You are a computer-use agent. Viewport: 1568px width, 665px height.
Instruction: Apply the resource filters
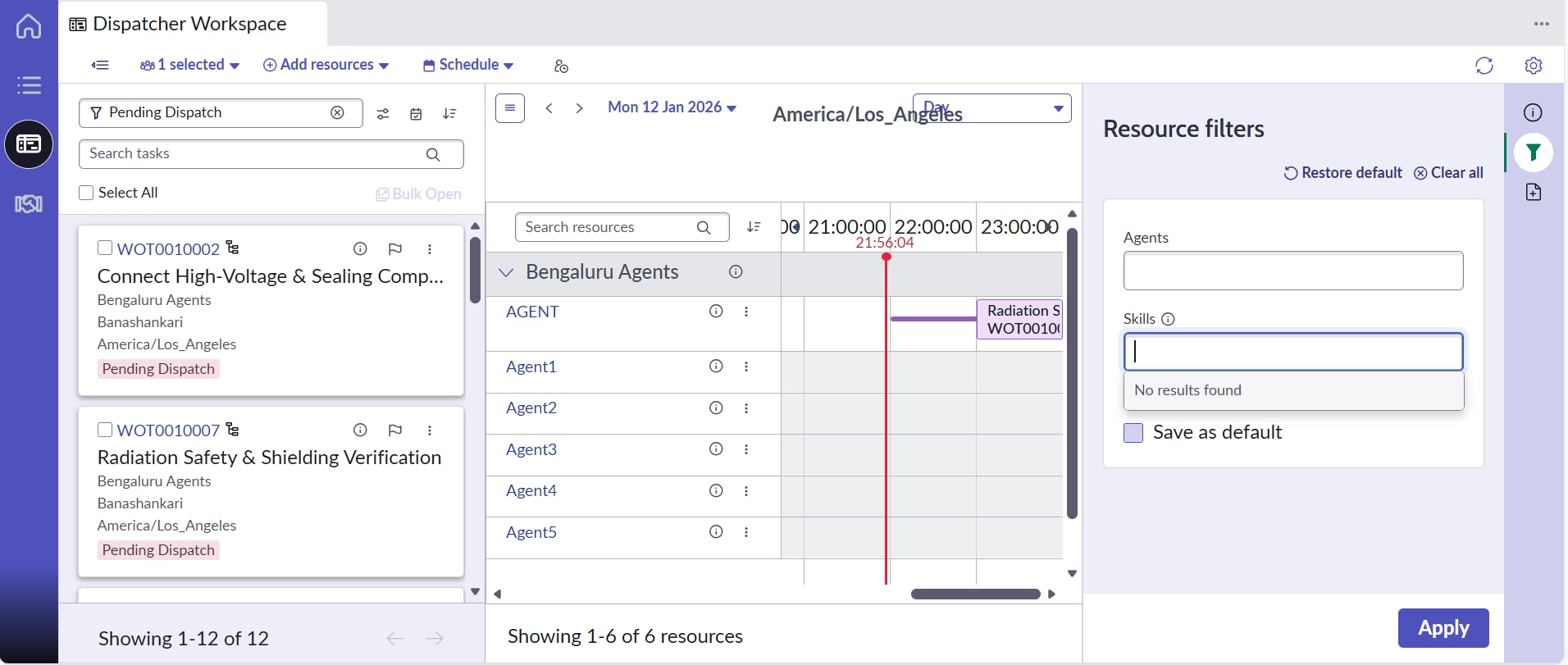point(1443,628)
